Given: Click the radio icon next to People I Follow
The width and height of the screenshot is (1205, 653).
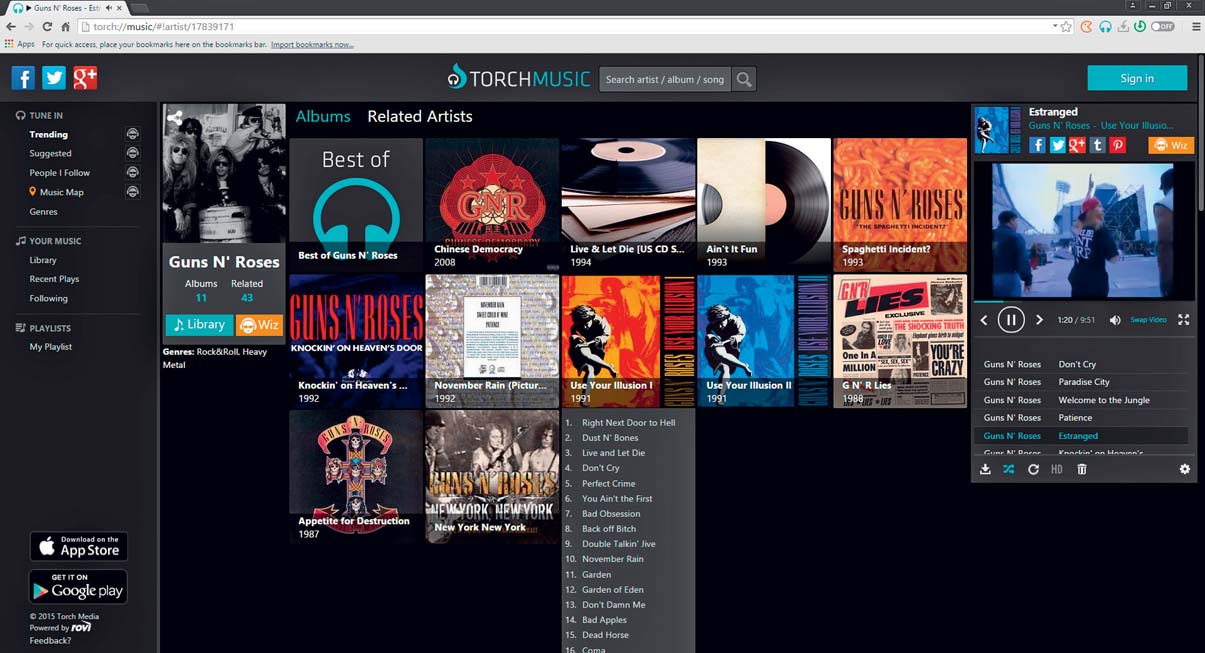Looking at the screenshot, I should click(x=132, y=172).
